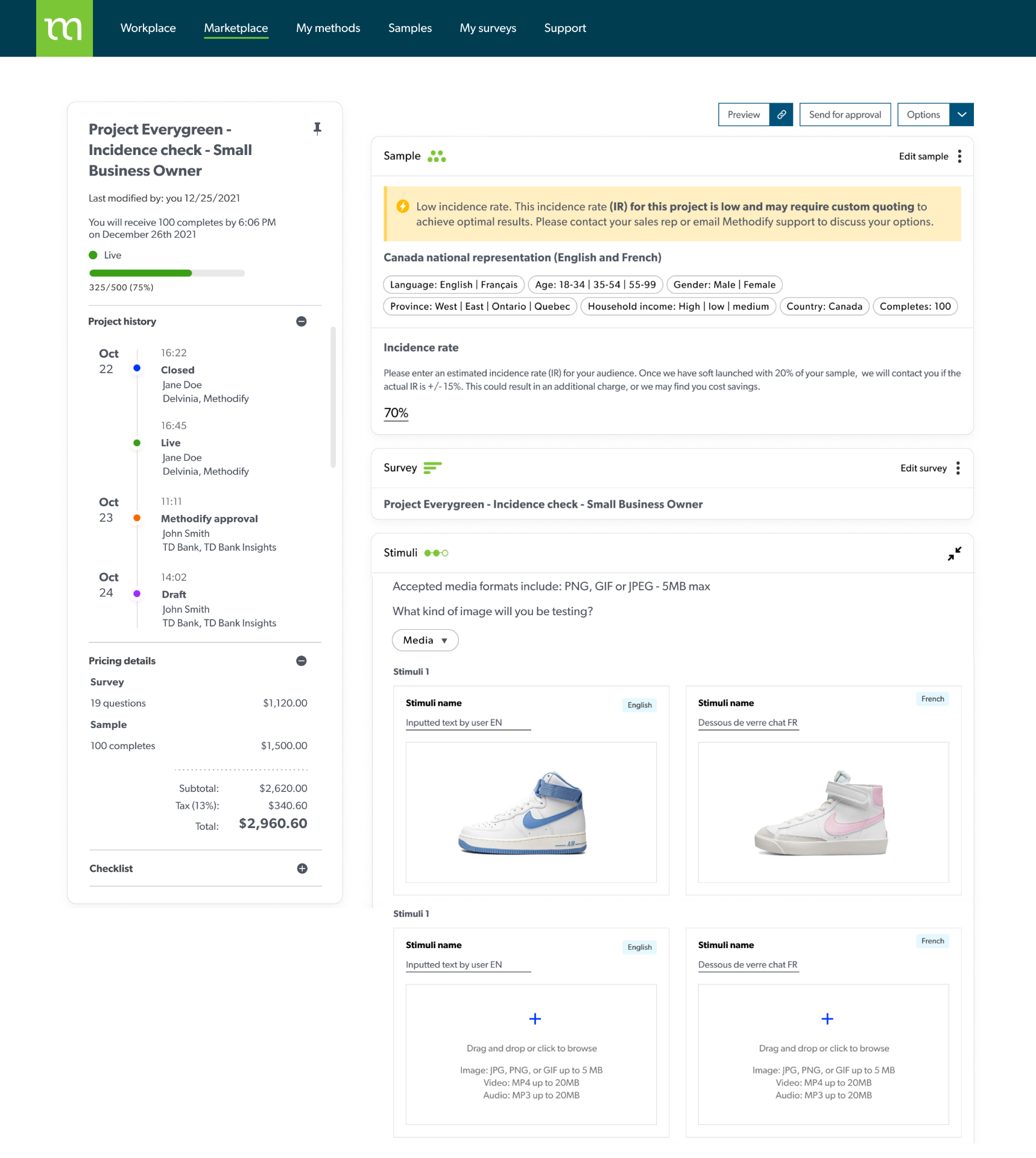Click the Survey green lines icon
The width and height of the screenshot is (1036, 1158).
(432, 468)
